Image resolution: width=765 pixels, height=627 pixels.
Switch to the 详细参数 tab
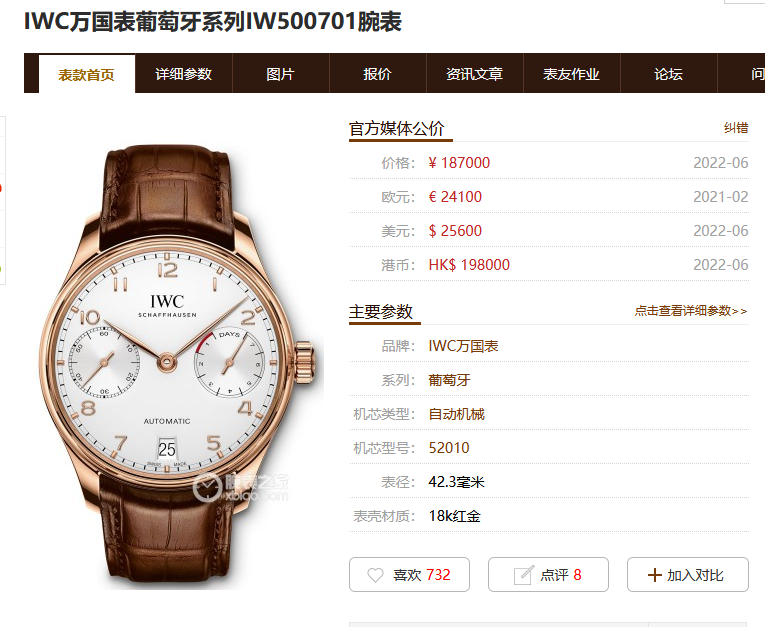point(183,74)
